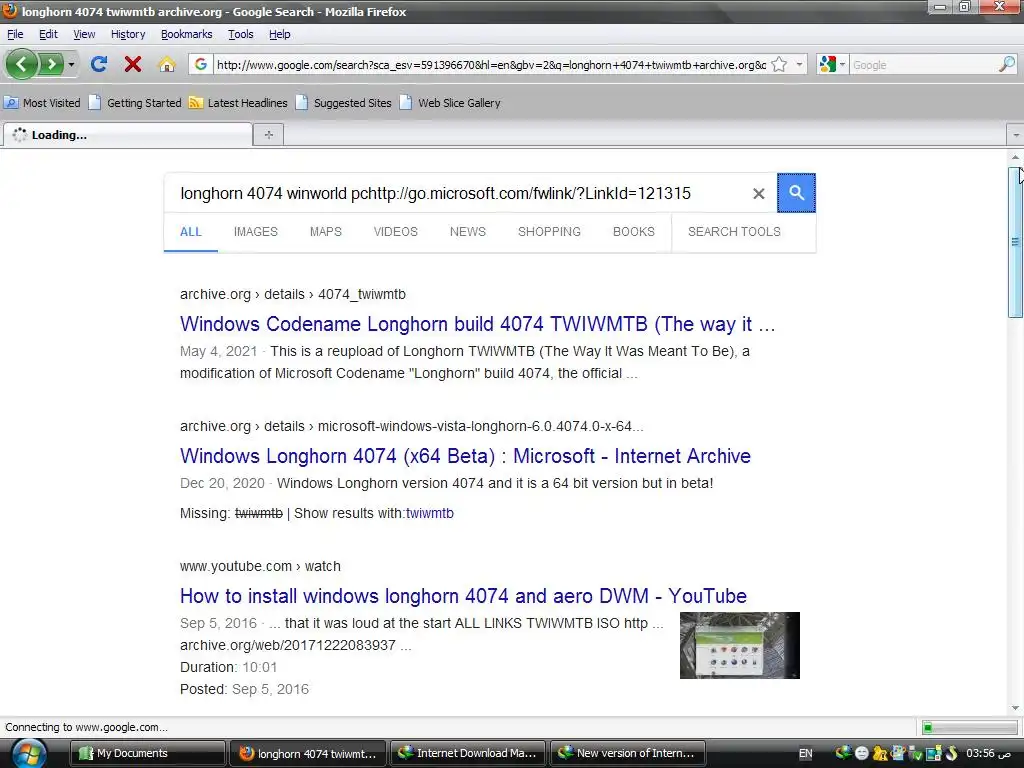Switch to the VIDEOS results tab
Screen dimensions: 1024x768
(x=395, y=232)
